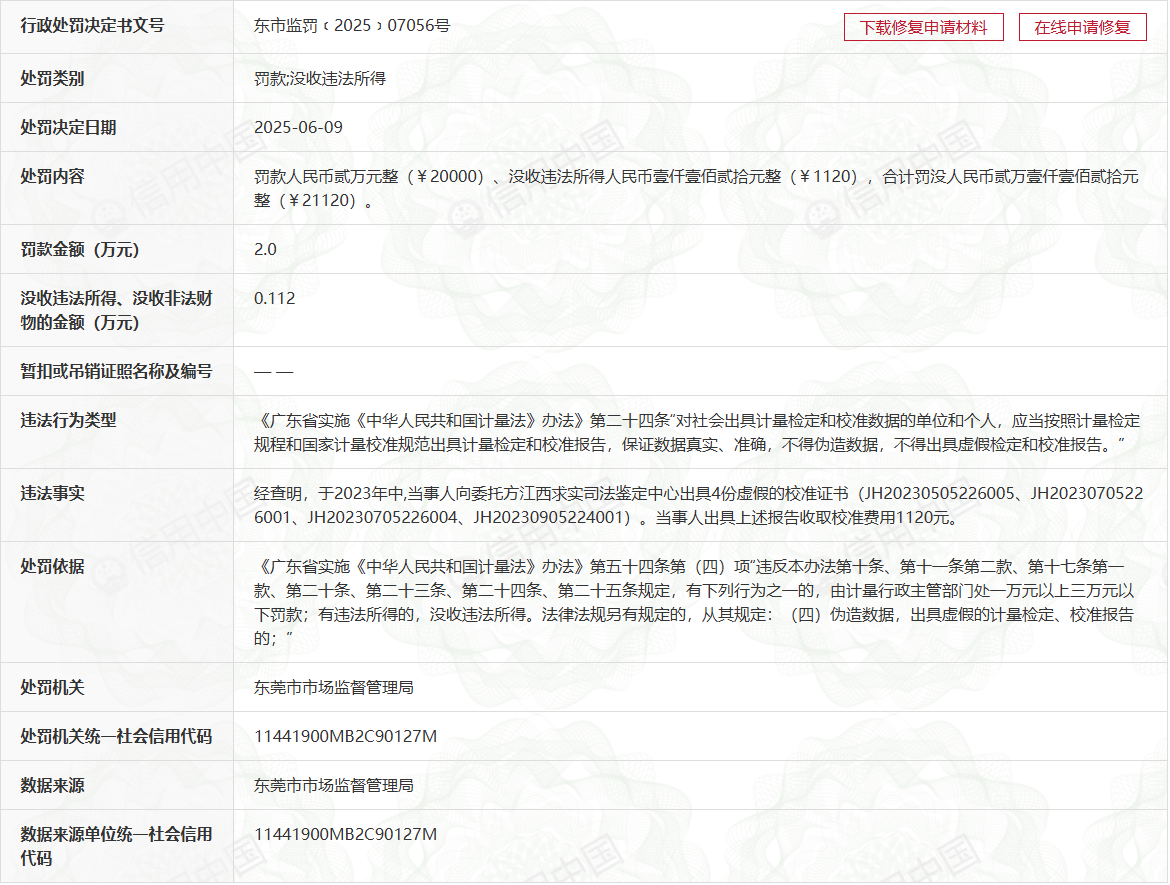Click the 处罚依据 legal basis paragraph
This screenshot has height=885, width=1170.
696,602
